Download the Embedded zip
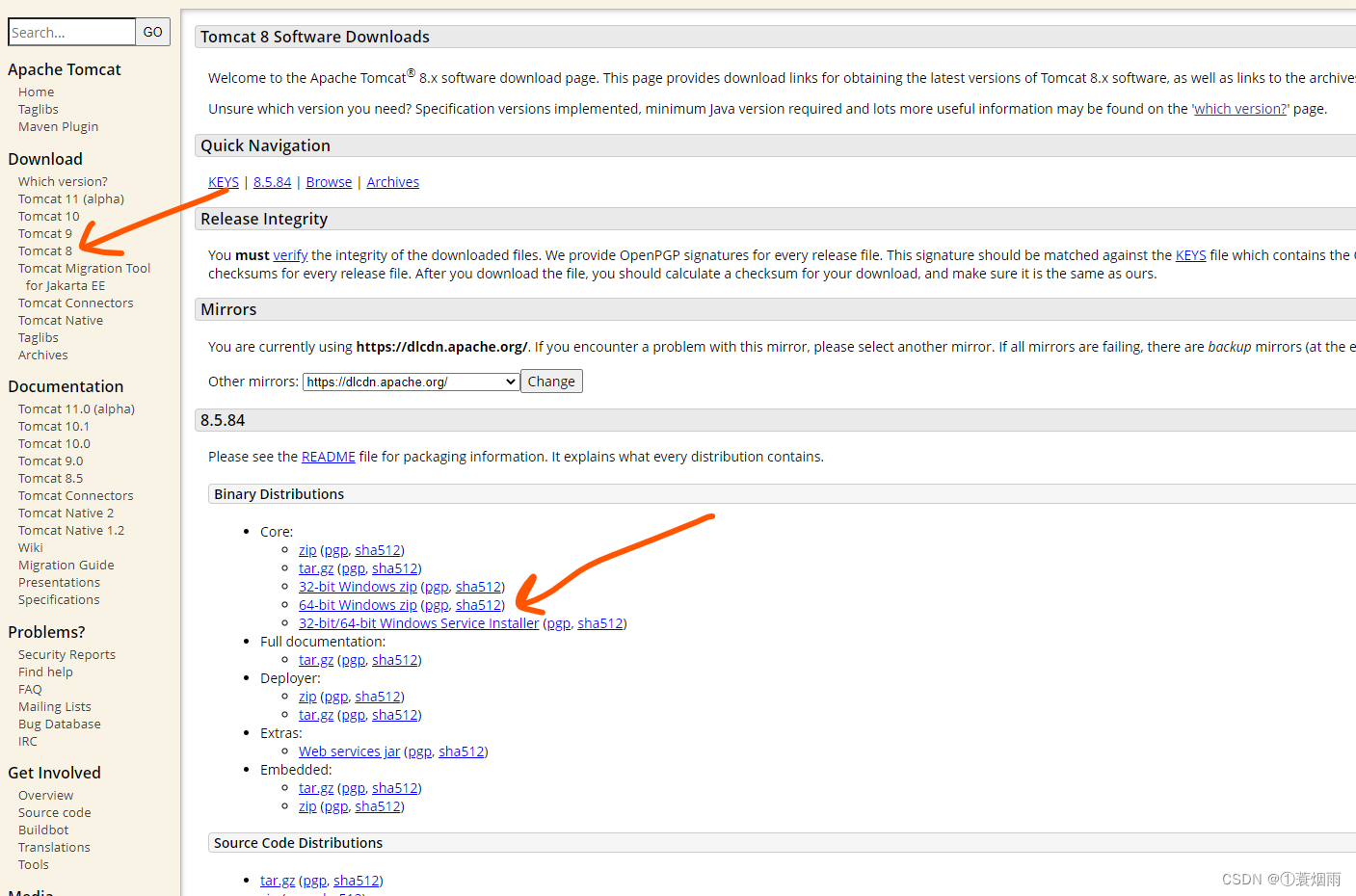The height and width of the screenshot is (896, 1356). pyautogui.click(x=307, y=806)
